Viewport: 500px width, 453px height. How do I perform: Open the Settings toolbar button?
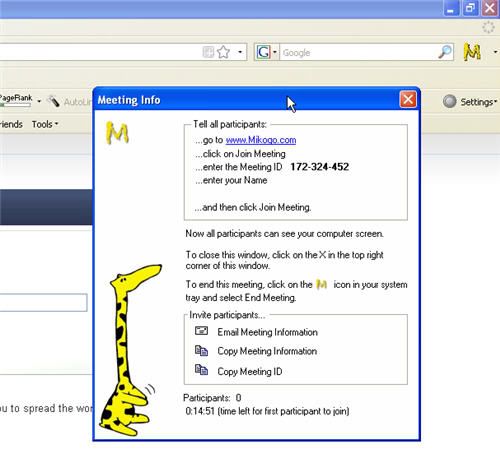pyautogui.click(x=470, y=102)
